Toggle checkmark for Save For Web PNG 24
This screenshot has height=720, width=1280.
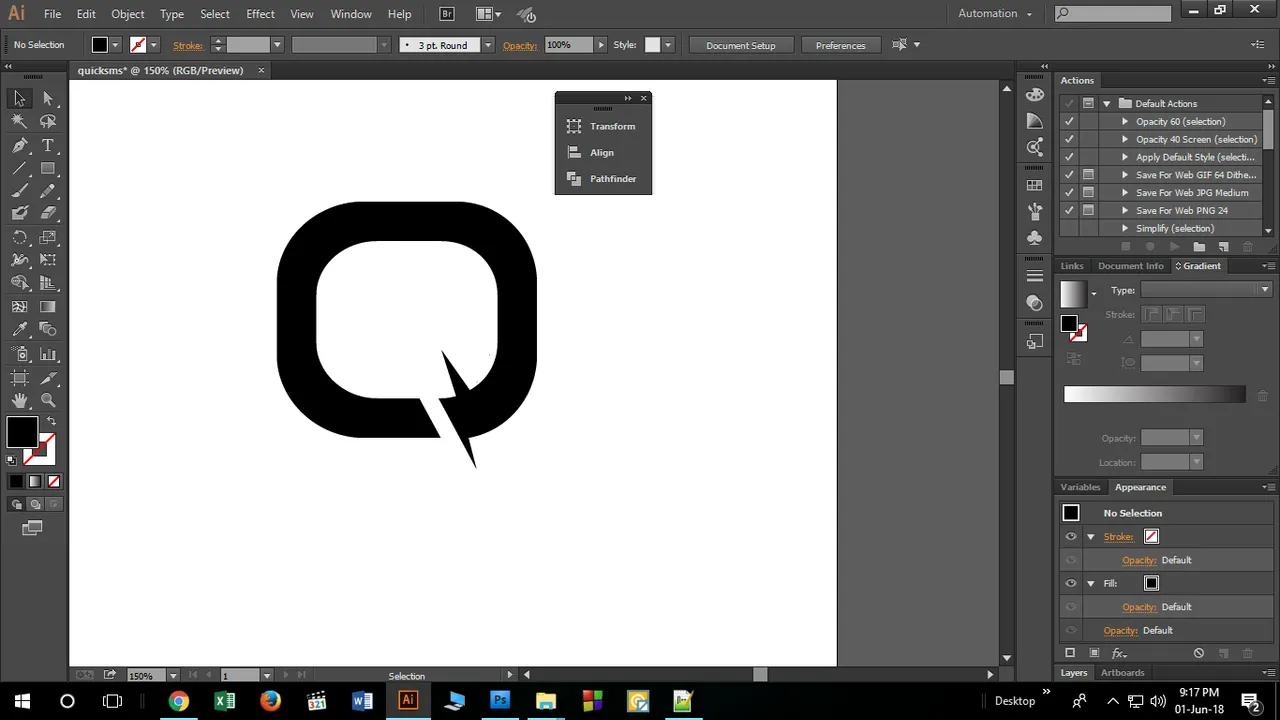pos(1069,210)
